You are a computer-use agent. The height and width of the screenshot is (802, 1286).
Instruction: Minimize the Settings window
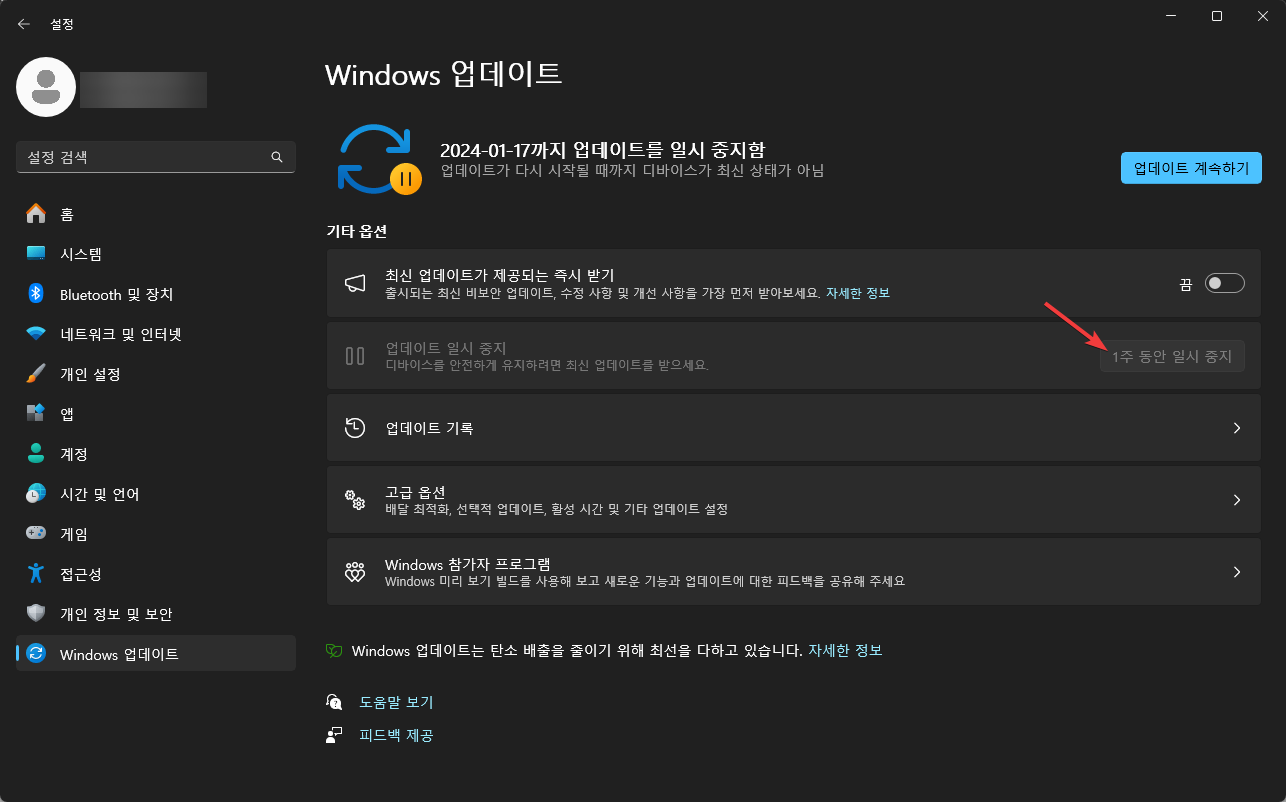coord(1171,16)
